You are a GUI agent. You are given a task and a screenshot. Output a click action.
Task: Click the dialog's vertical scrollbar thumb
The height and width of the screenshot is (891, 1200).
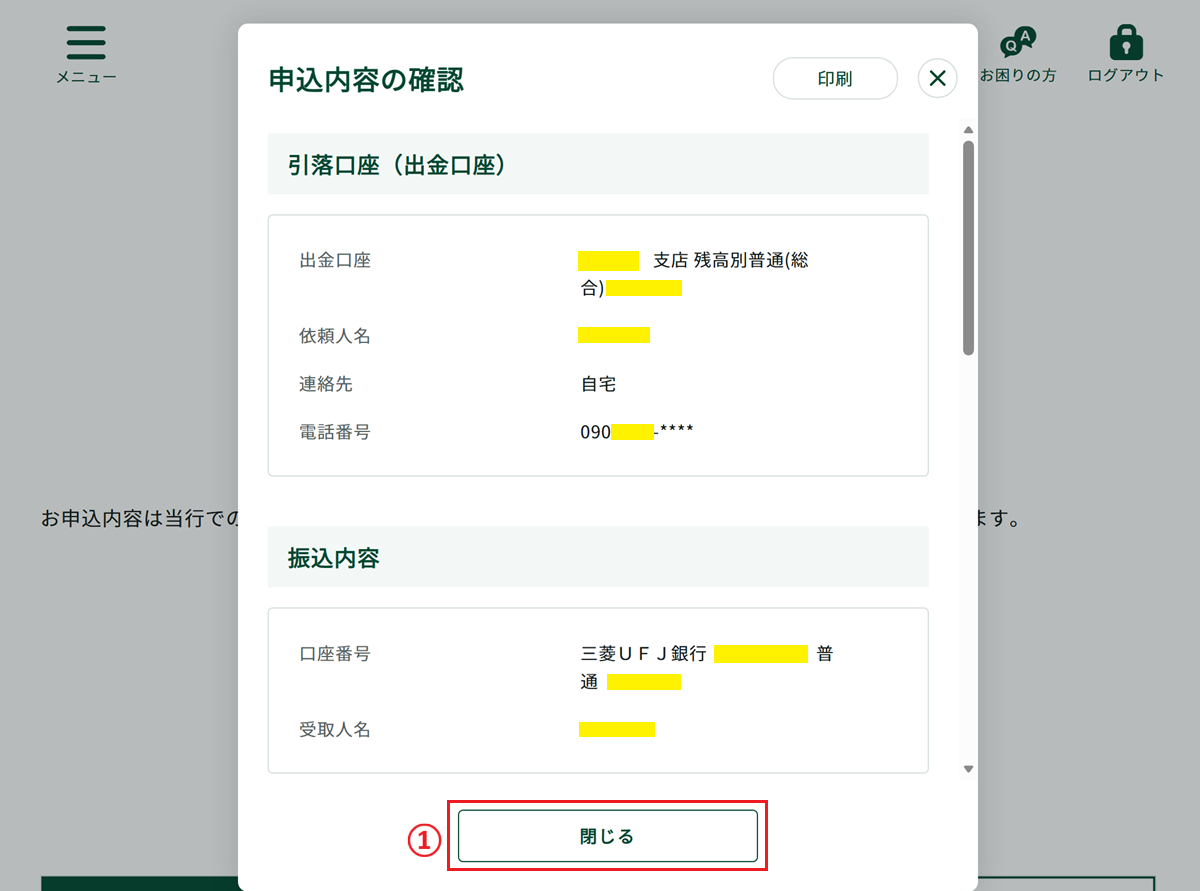point(968,247)
